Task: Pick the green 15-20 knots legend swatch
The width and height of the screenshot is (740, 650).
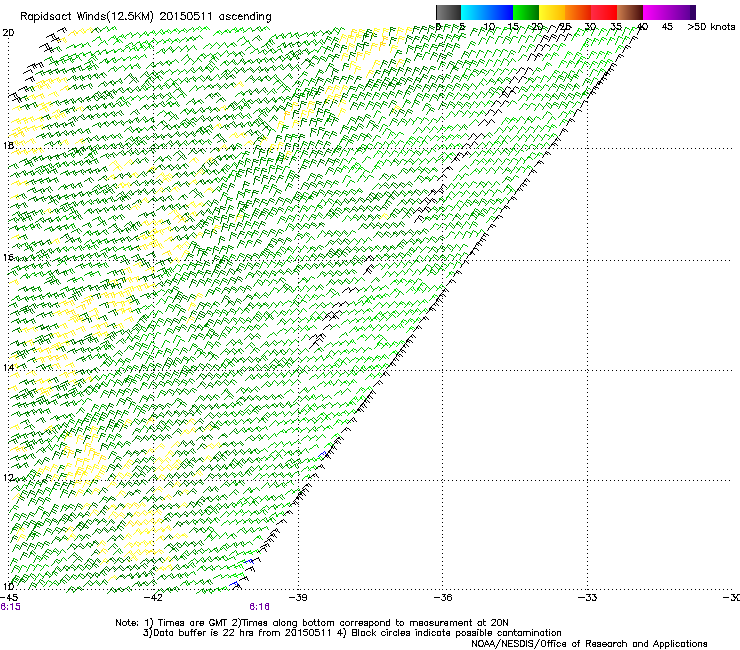Action: coord(526,12)
